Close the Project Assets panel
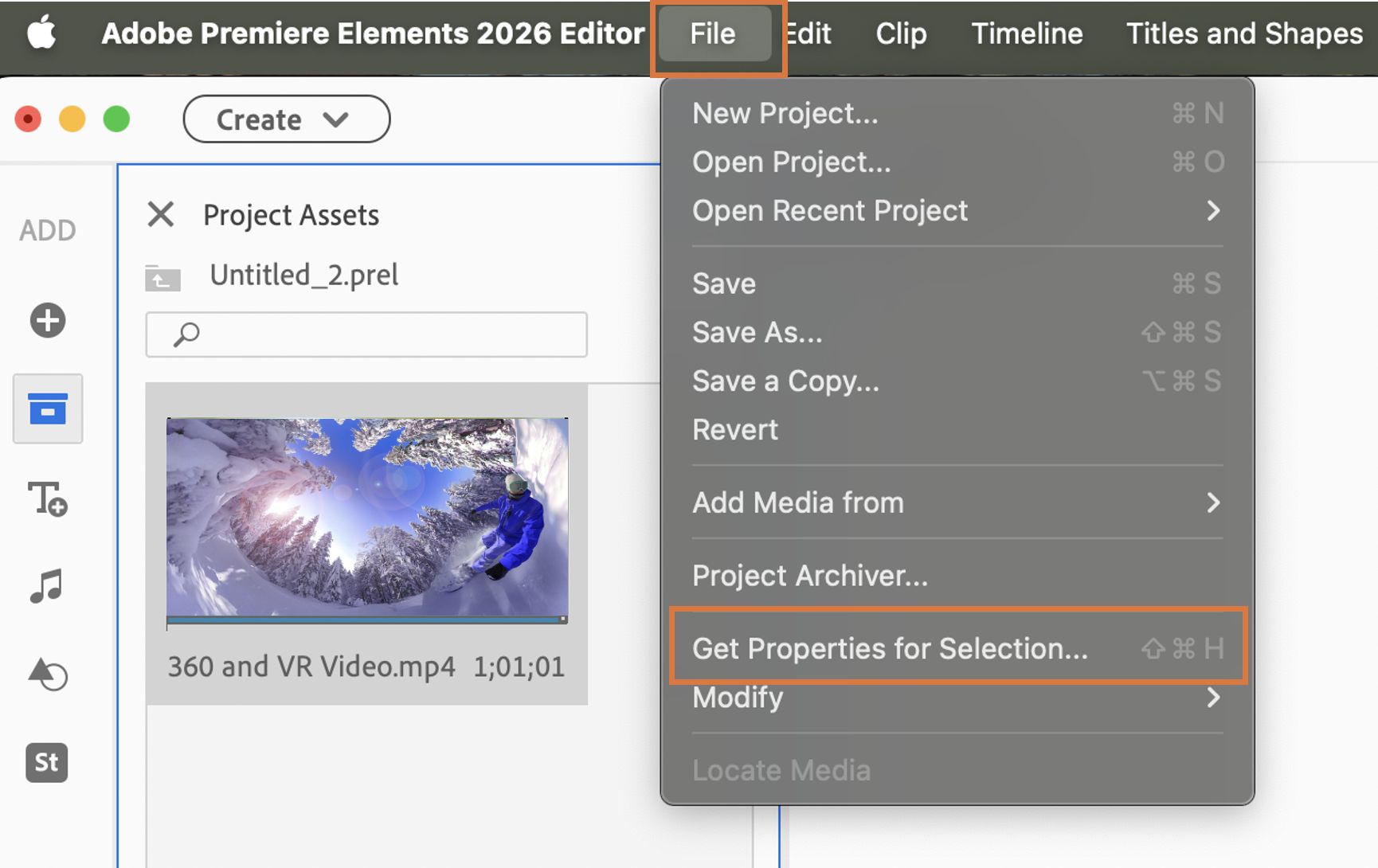The height and width of the screenshot is (868, 1378). 161,214
